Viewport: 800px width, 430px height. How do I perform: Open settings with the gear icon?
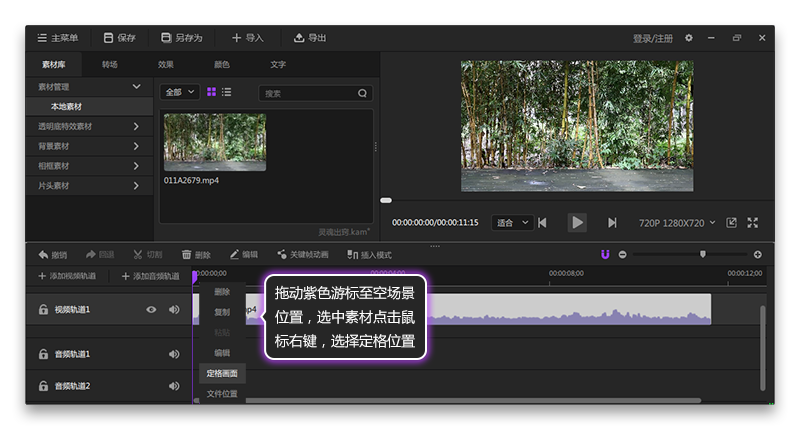tap(688, 38)
